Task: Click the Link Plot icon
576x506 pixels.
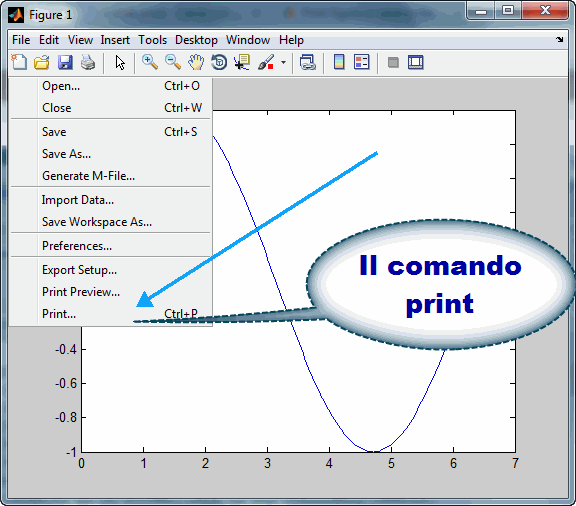Action: [308, 62]
